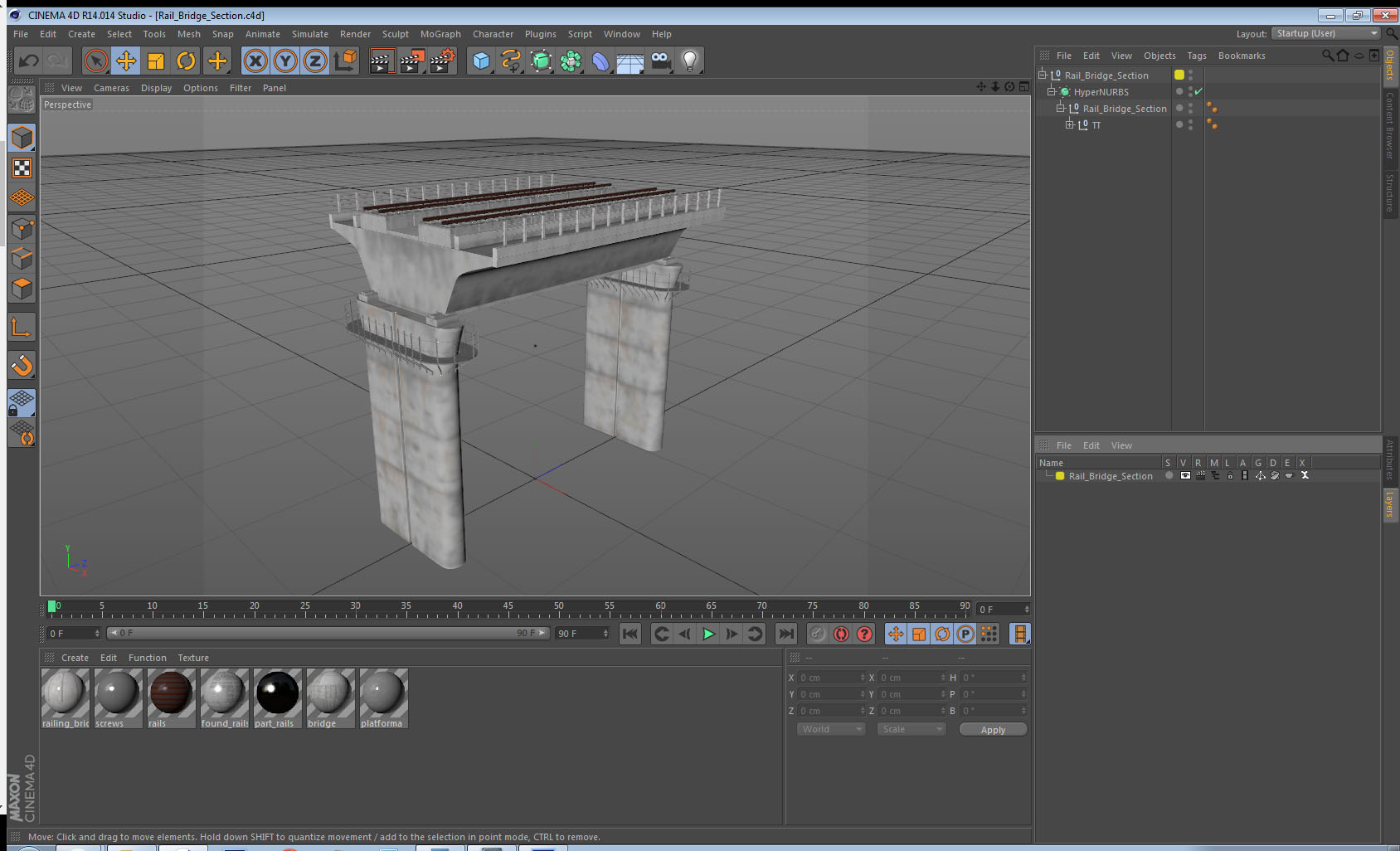Activate the Rotate tool

pyautogui.click(x=186, y=61)
